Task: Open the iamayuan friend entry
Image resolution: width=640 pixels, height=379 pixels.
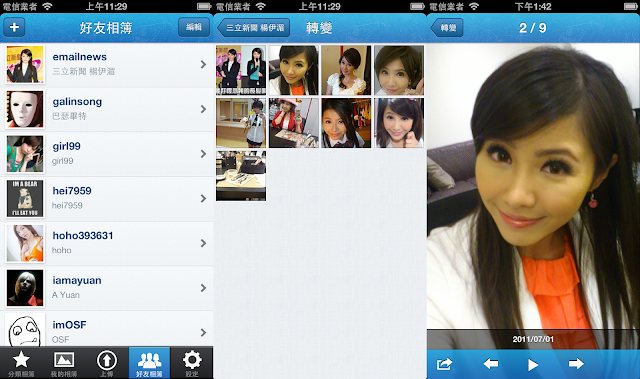Action: pos(107,288)
